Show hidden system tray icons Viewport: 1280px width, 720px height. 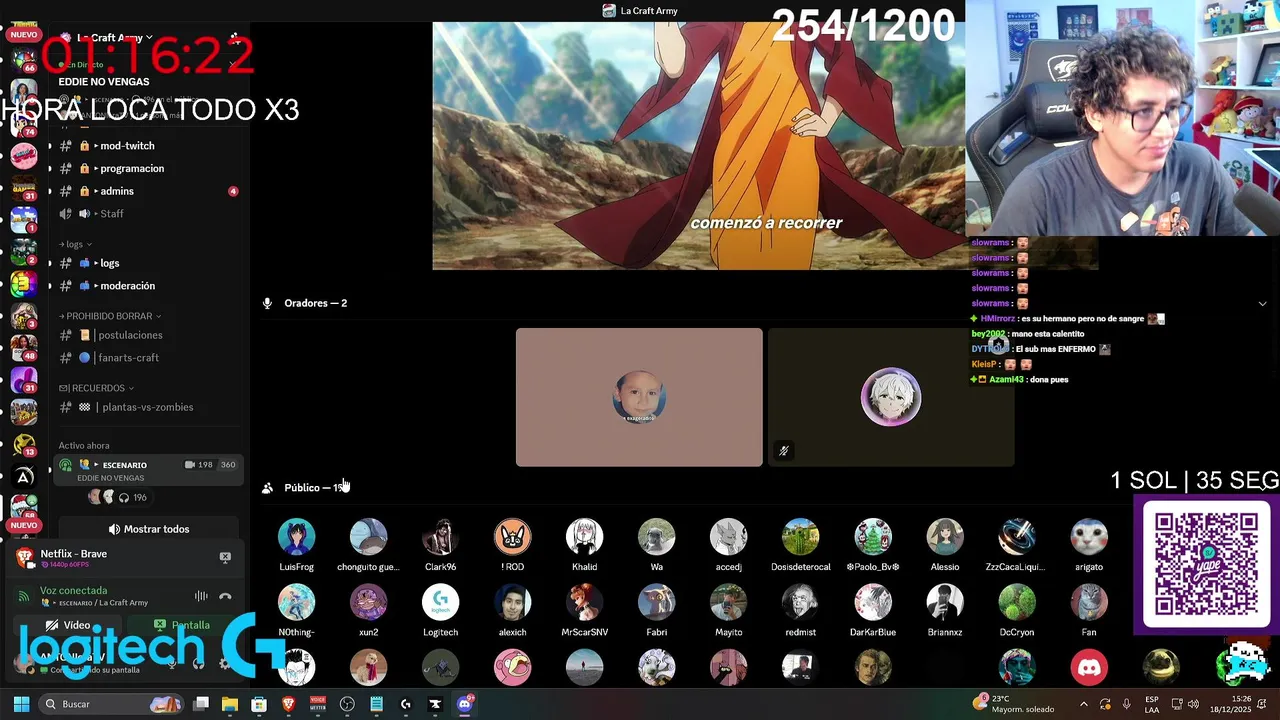1083,704
